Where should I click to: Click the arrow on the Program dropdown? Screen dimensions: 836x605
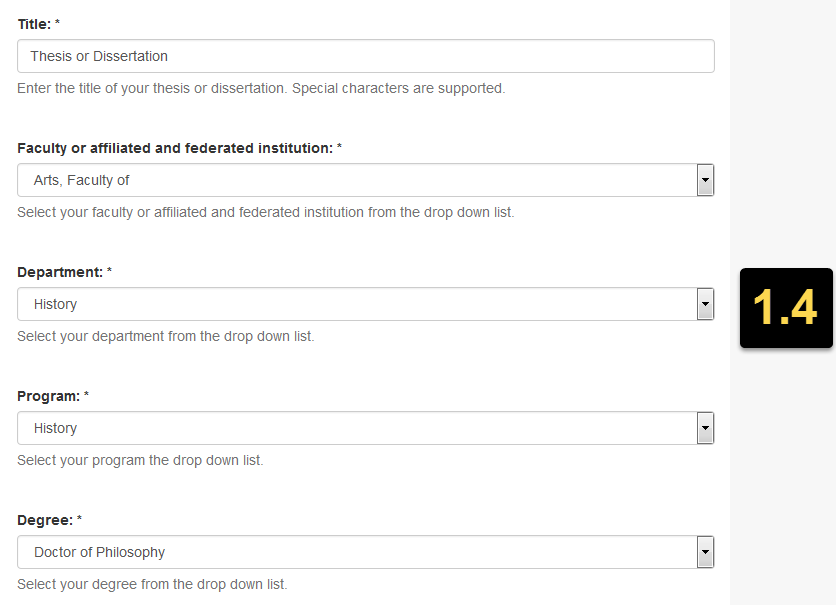(x=706, y=428)
